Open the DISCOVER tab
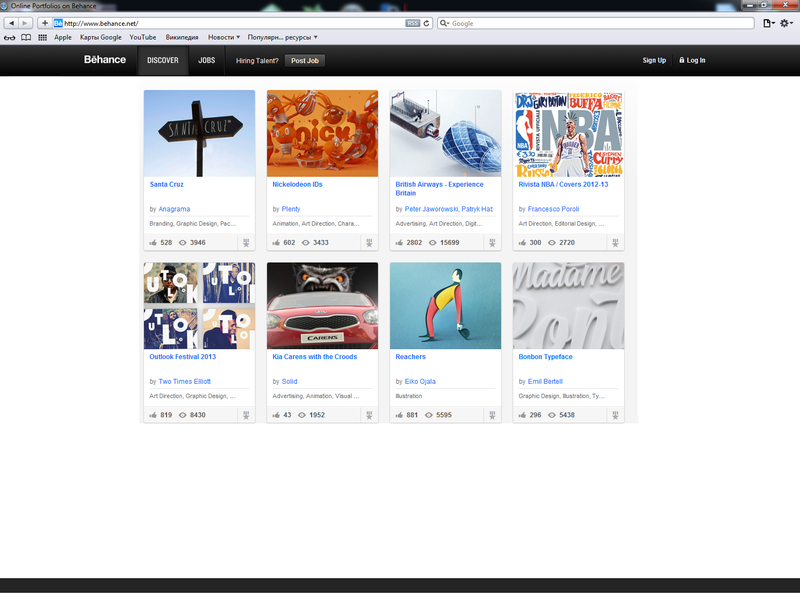Viewport: 800px width, 593px height. pos(163,60)
